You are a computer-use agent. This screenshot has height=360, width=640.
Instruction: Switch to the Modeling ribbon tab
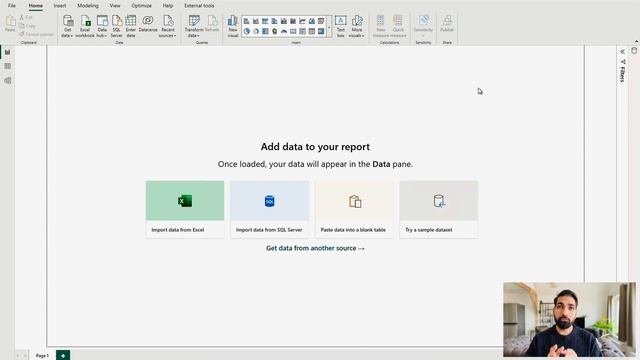88,6
